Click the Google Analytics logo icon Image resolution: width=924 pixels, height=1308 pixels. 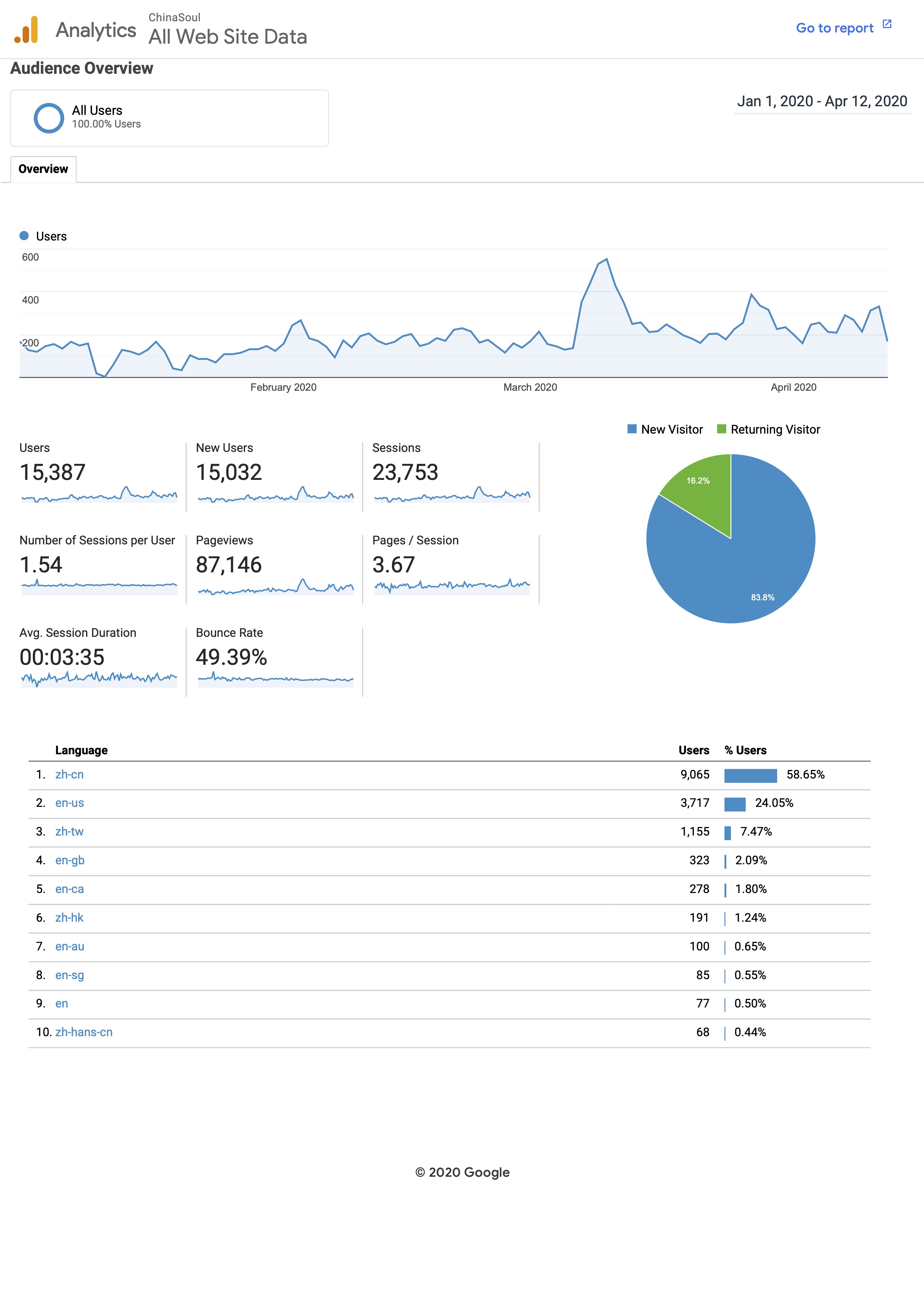(26, 29)
